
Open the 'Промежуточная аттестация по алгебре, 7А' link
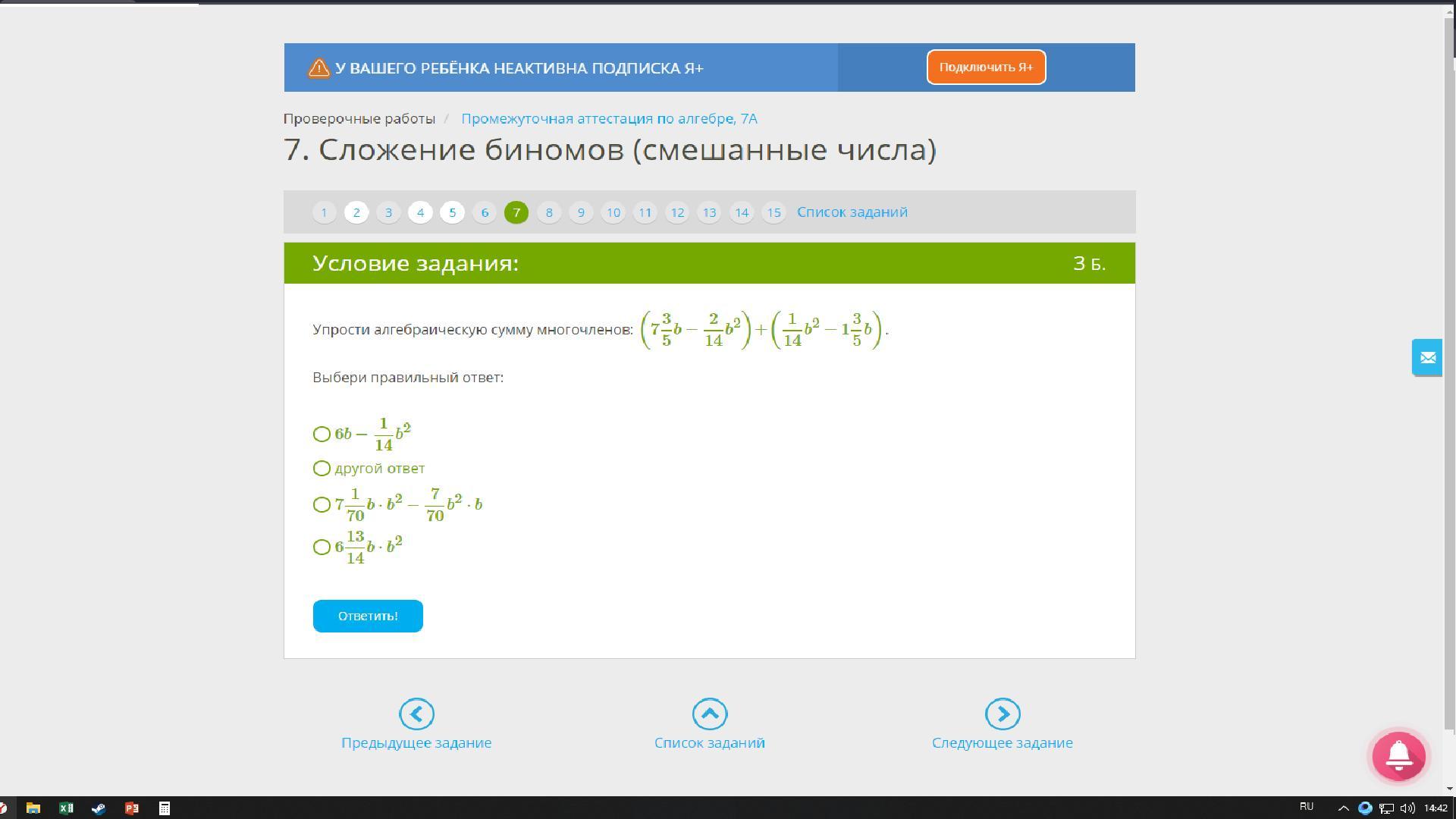(609, 118)
